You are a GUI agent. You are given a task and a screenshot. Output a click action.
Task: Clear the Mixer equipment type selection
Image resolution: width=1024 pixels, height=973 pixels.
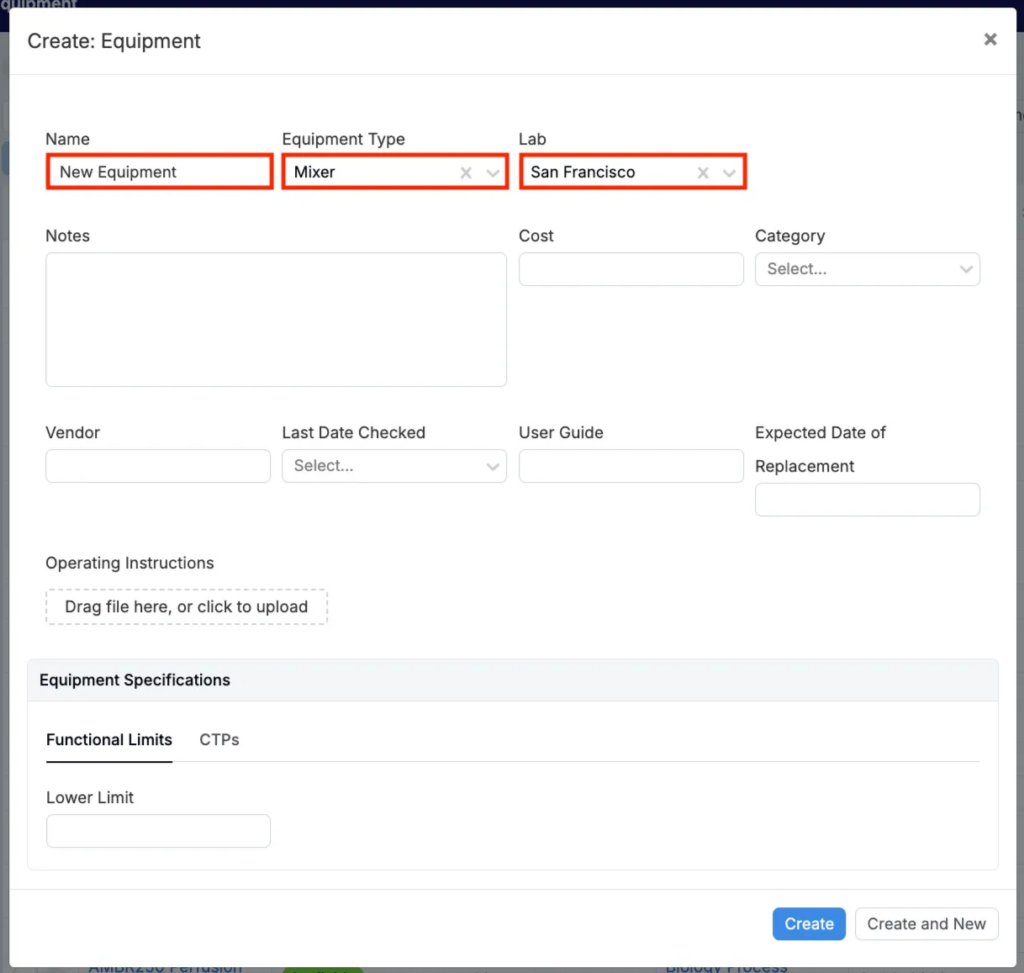click(466, 173)
